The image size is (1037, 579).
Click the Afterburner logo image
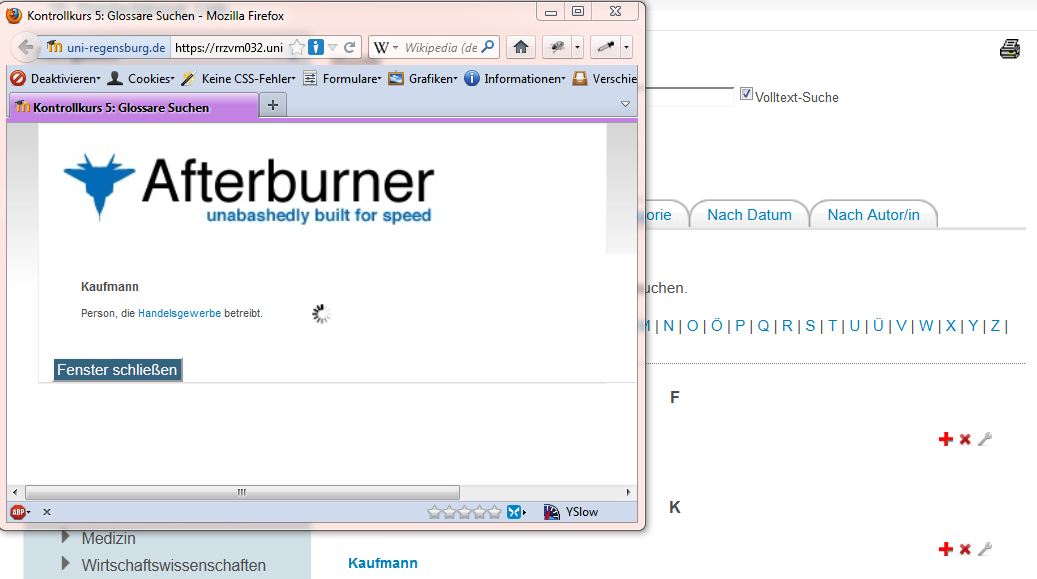249,187
